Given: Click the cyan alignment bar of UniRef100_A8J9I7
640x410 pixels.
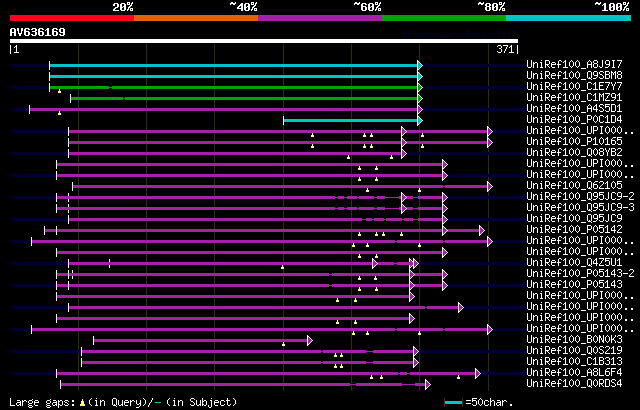Looking at the screenshot, I should coord(233,65).
